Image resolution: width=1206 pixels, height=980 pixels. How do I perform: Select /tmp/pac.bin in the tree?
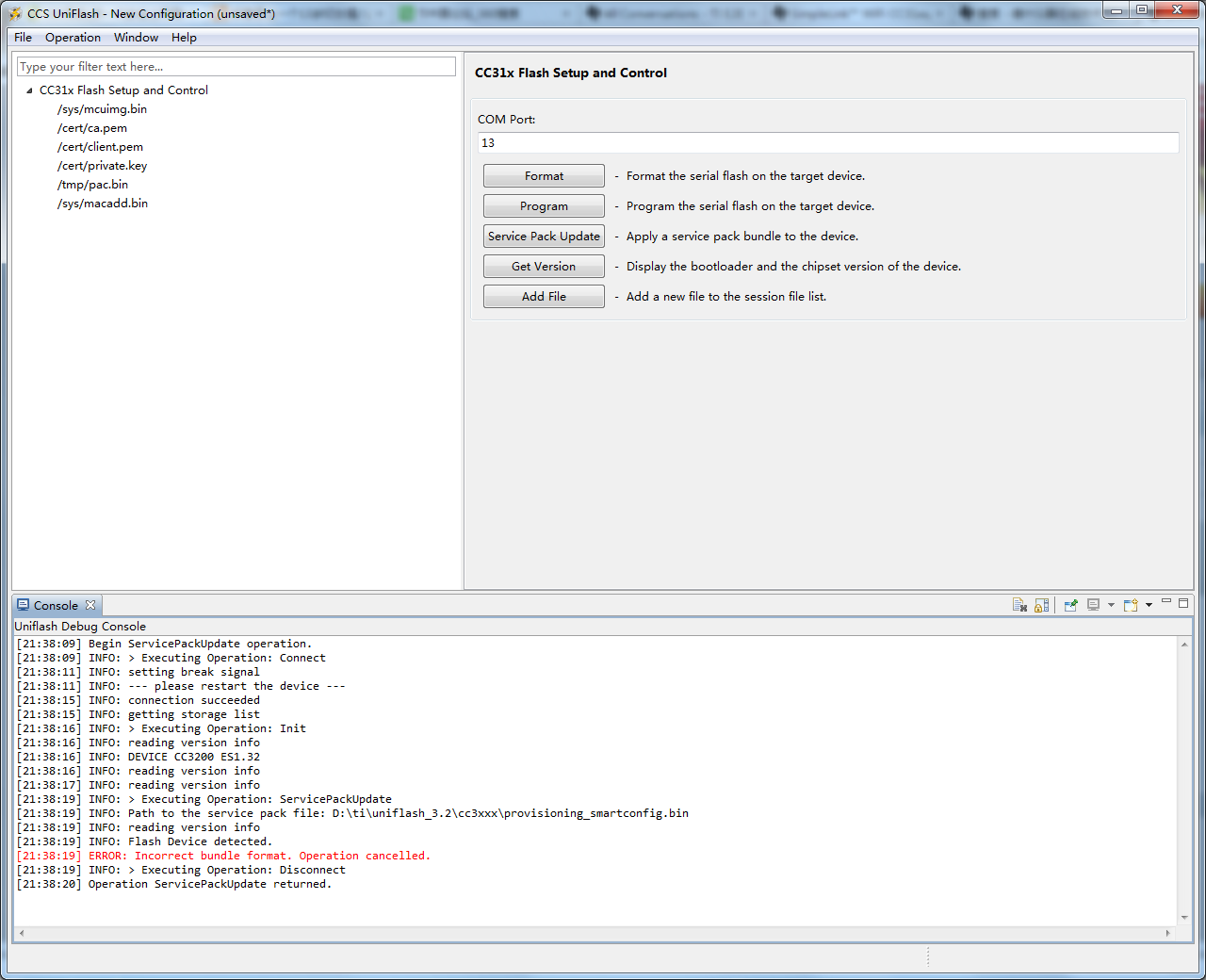click(92, 185)
